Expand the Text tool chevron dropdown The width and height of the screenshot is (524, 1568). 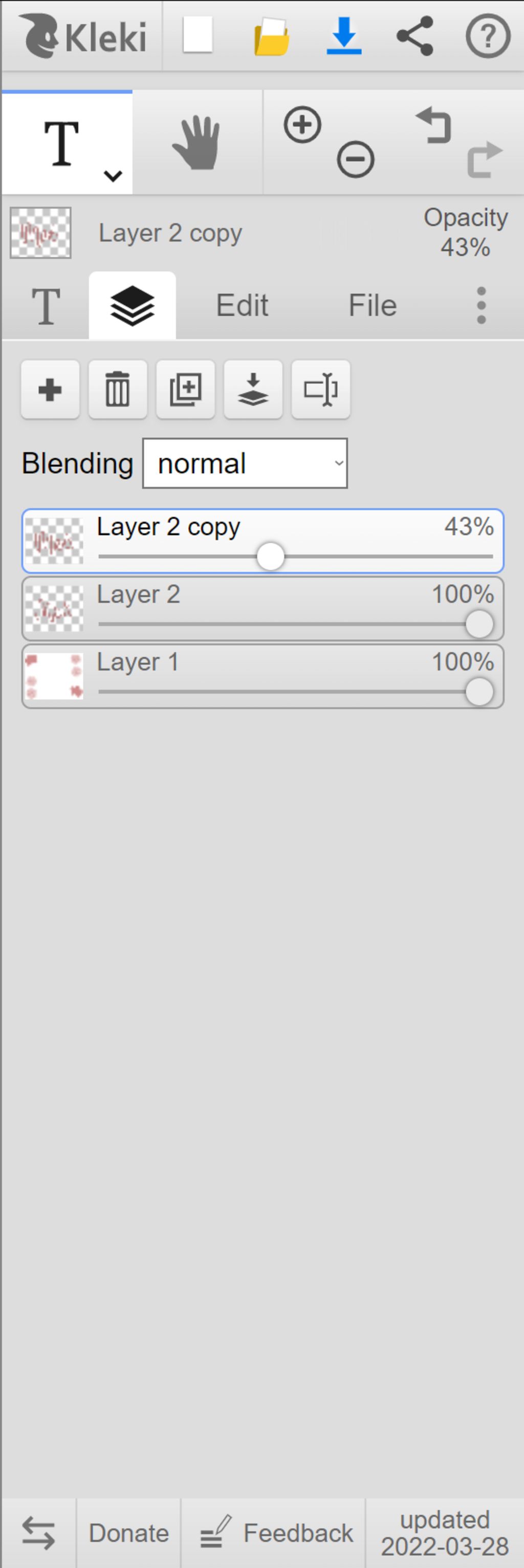pos(113,176)
